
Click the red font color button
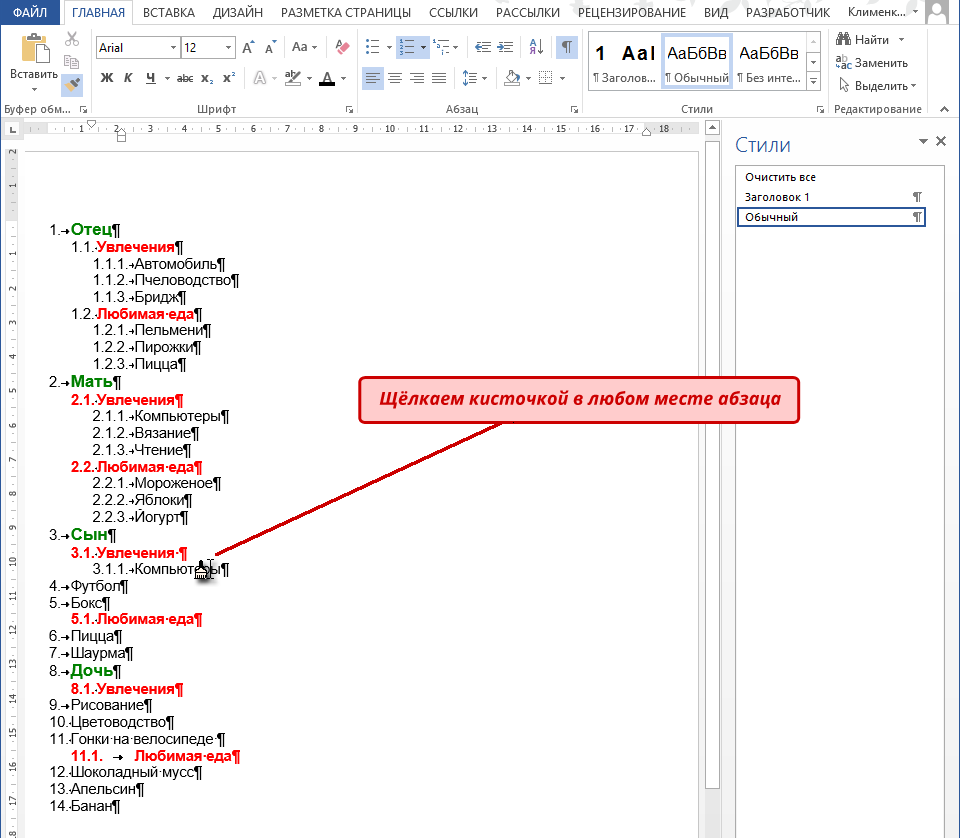point(328,78)
